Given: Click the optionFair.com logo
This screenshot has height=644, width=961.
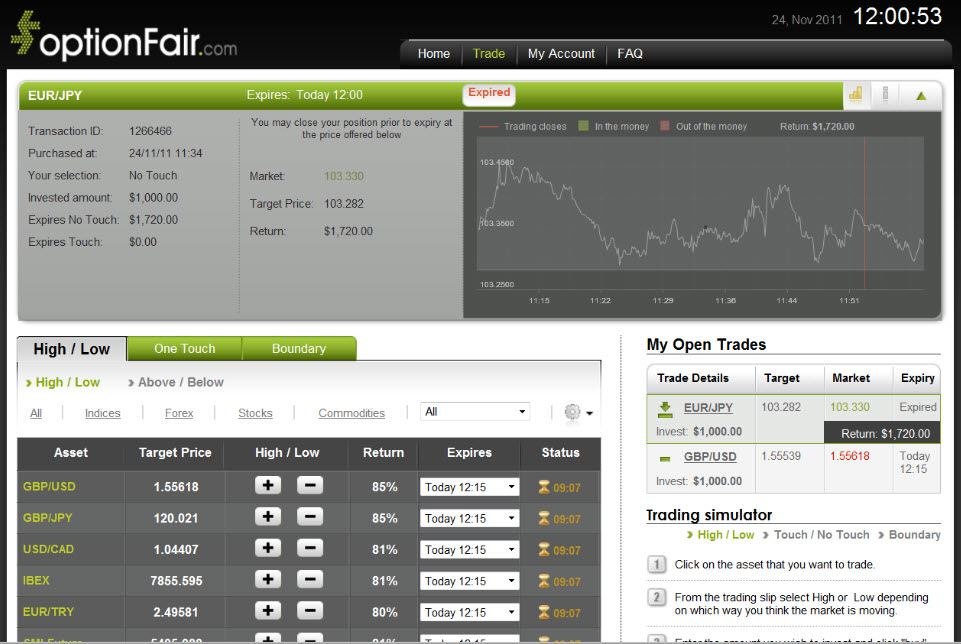Looking at the screenshot, I should (124, 35).
